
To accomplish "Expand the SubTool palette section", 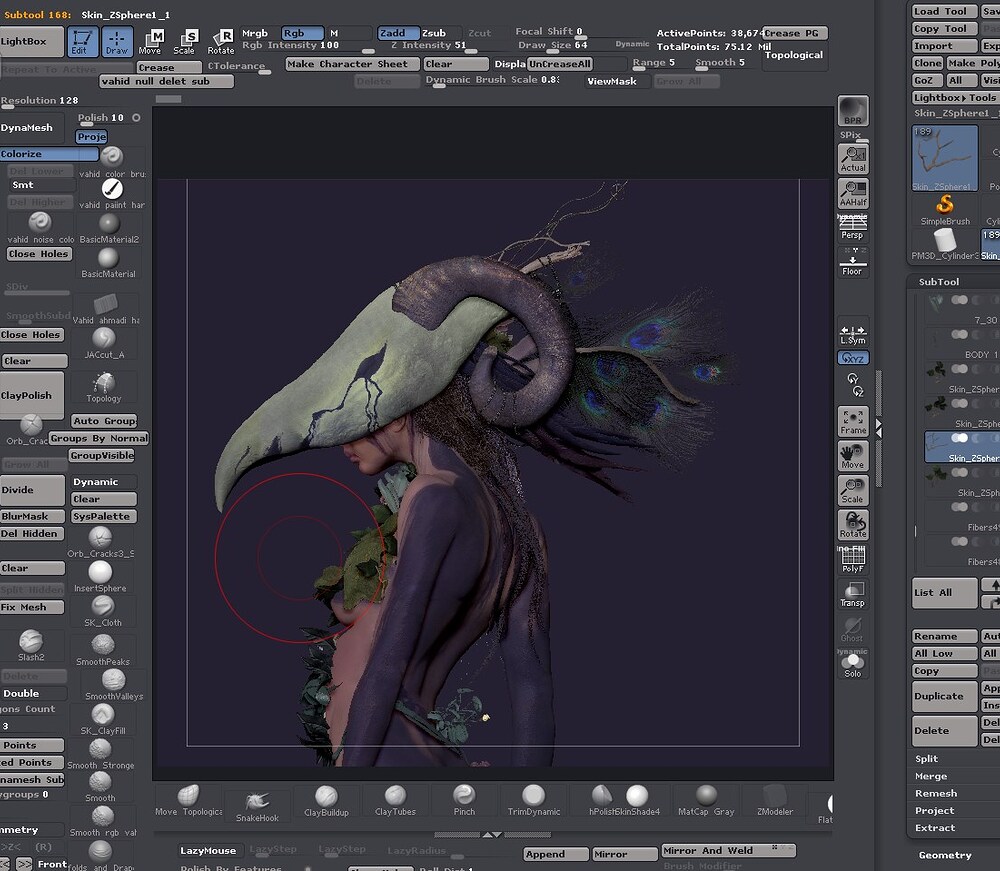I will (x=939, y=282).
